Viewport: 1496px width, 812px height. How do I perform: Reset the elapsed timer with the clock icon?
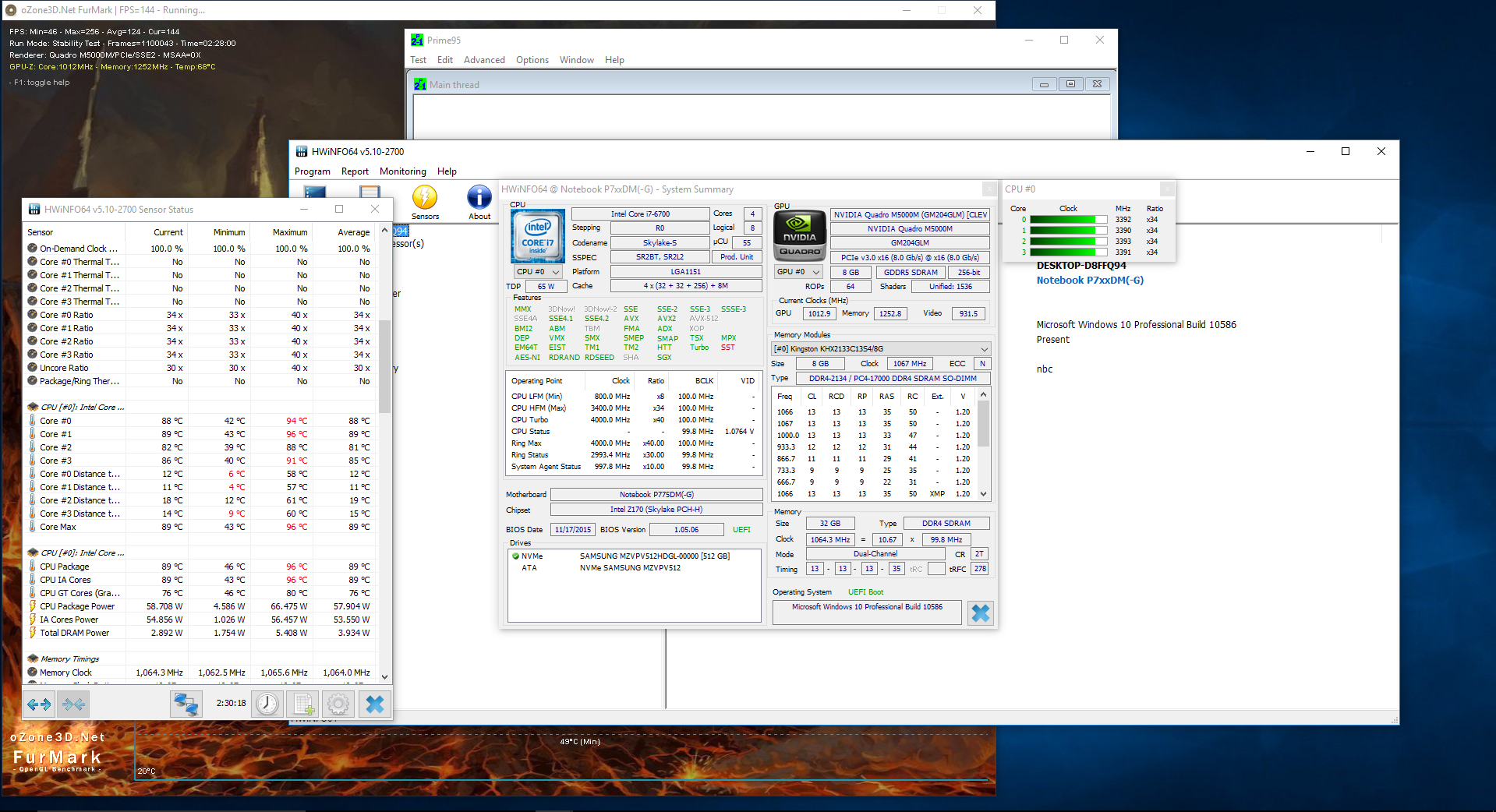[x=267, y=704]
